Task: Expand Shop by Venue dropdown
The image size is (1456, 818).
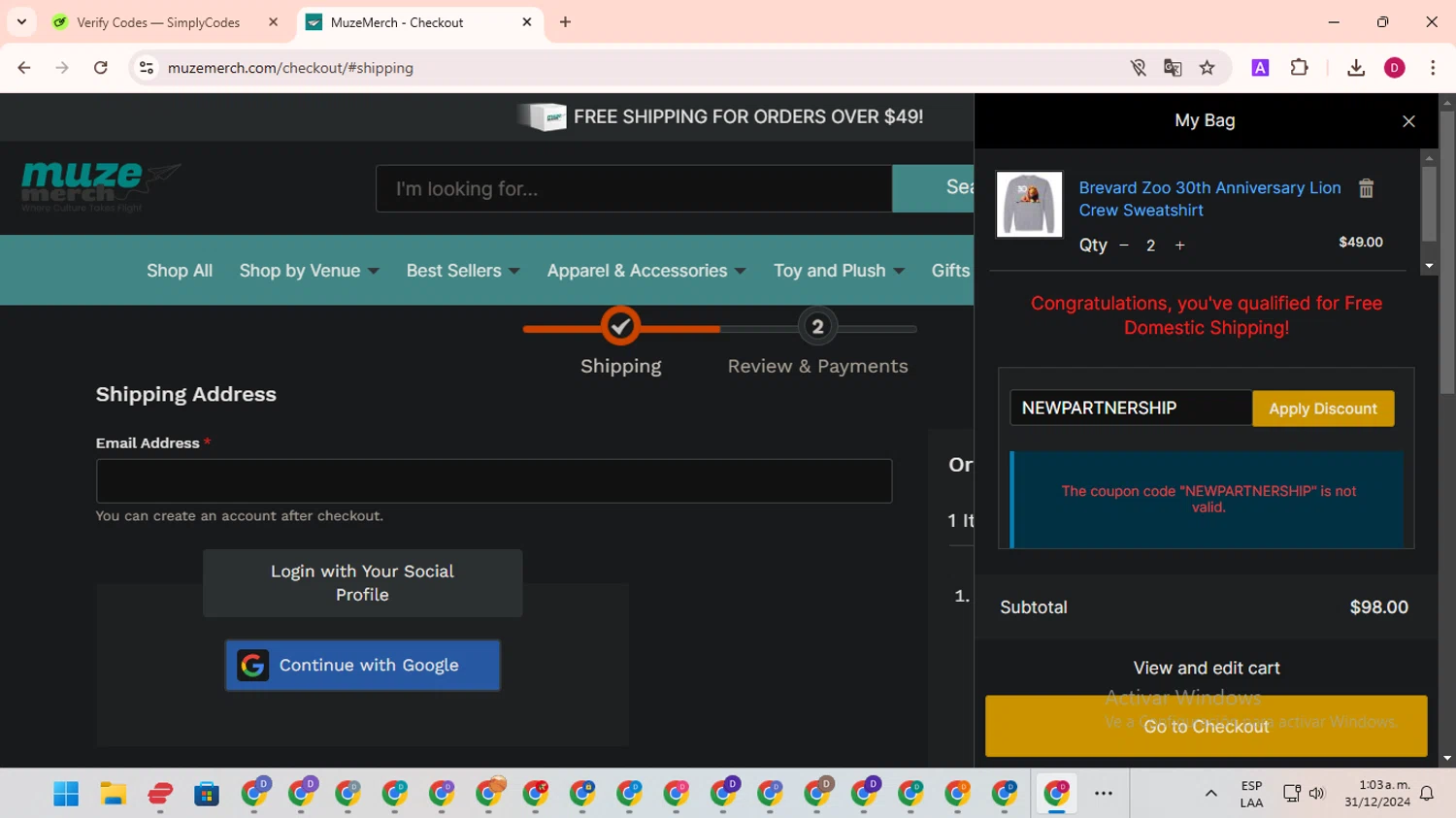Action: [x=309, y=271]
